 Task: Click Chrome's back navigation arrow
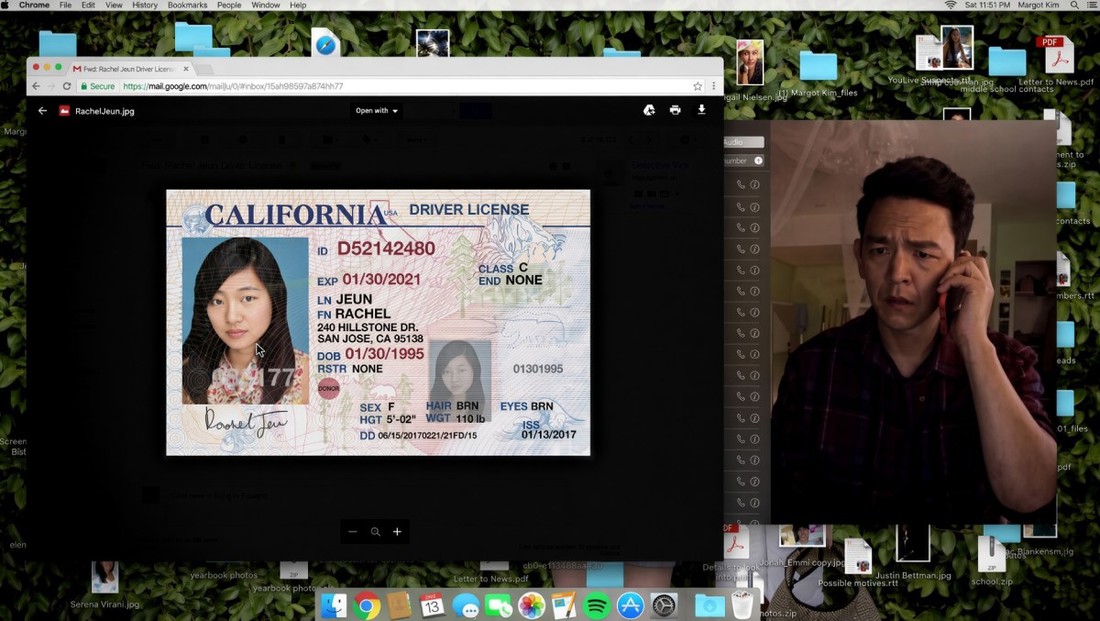pos(36,86)
